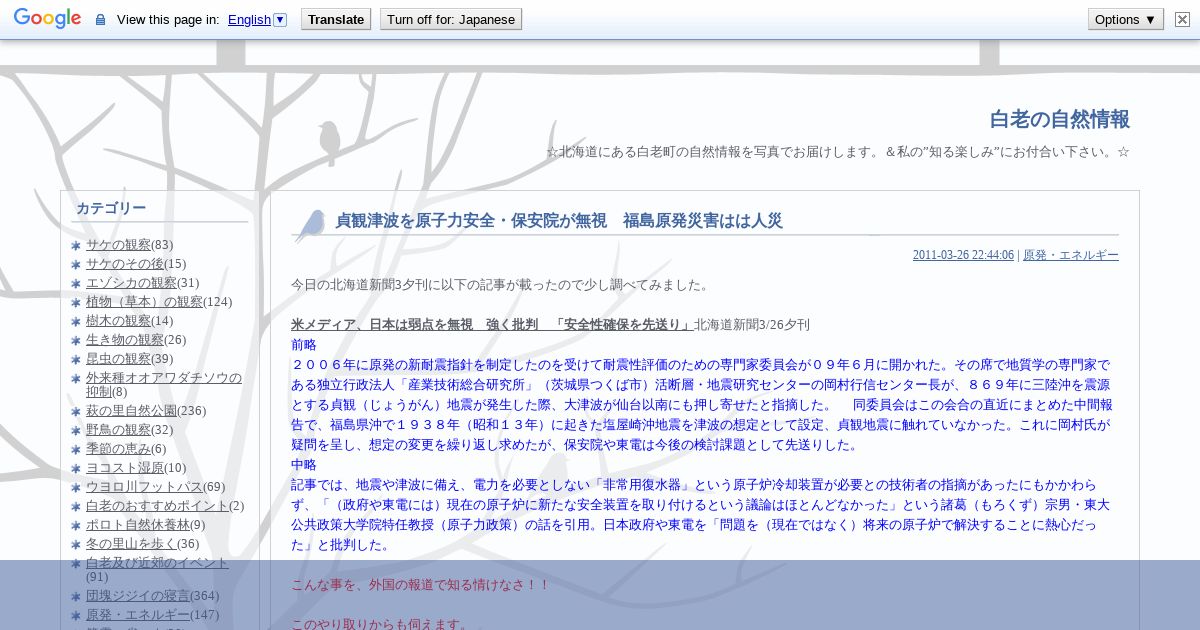Open エゾシカの観察 category

click(131, 283)
